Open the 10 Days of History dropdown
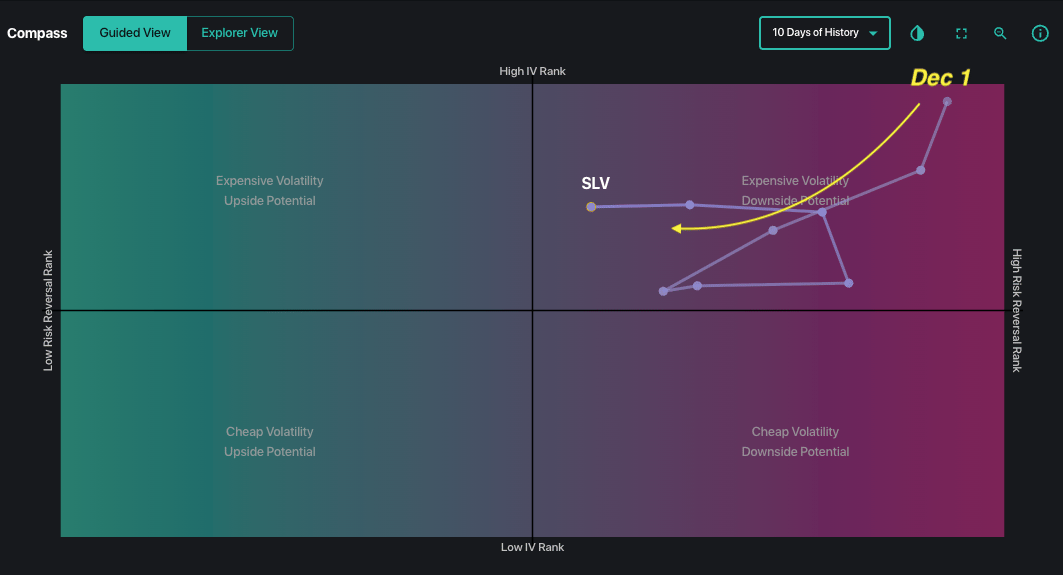This screenshot has height=575, width=1063. [815, 33]
